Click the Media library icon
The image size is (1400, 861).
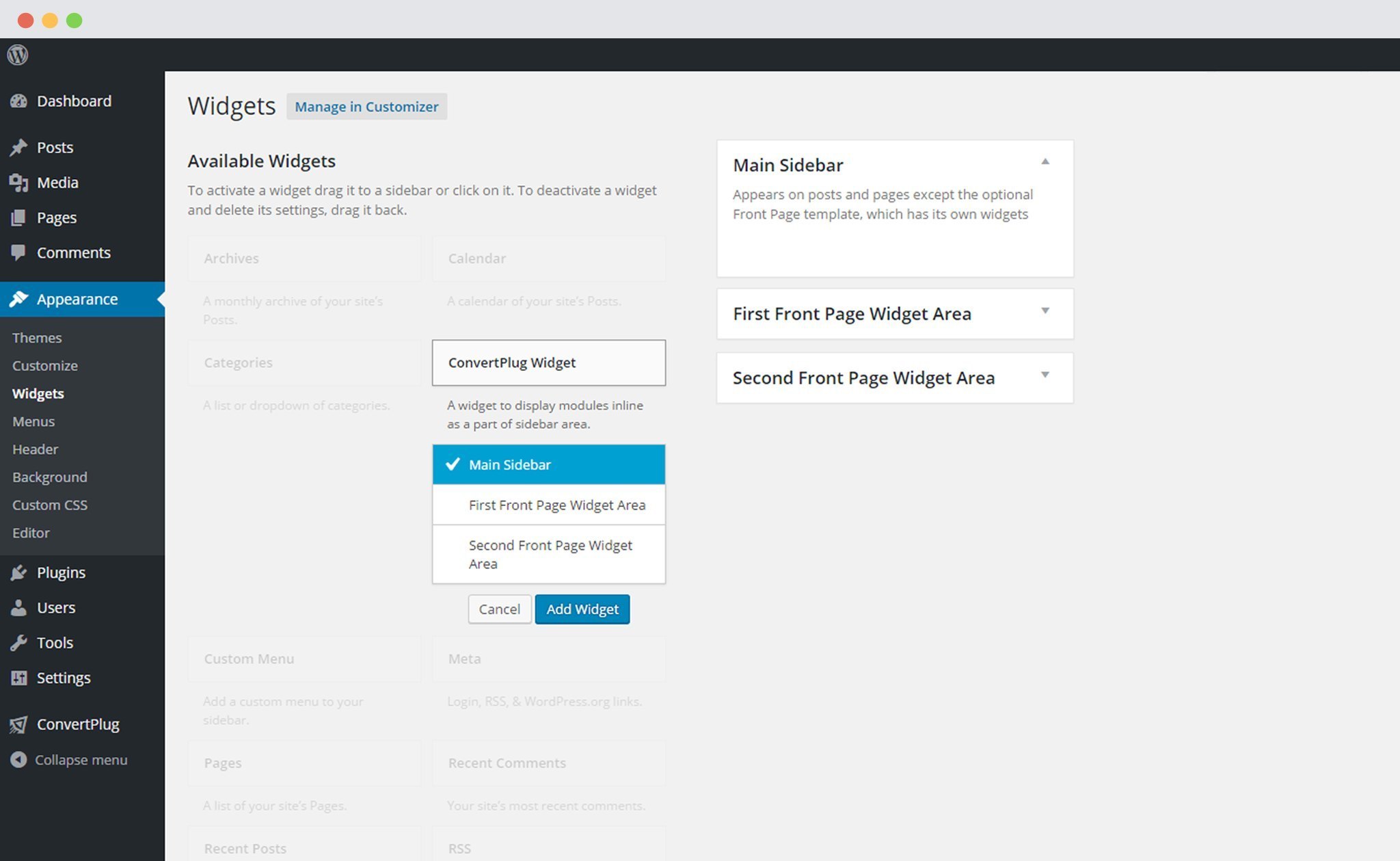[18, 183]
